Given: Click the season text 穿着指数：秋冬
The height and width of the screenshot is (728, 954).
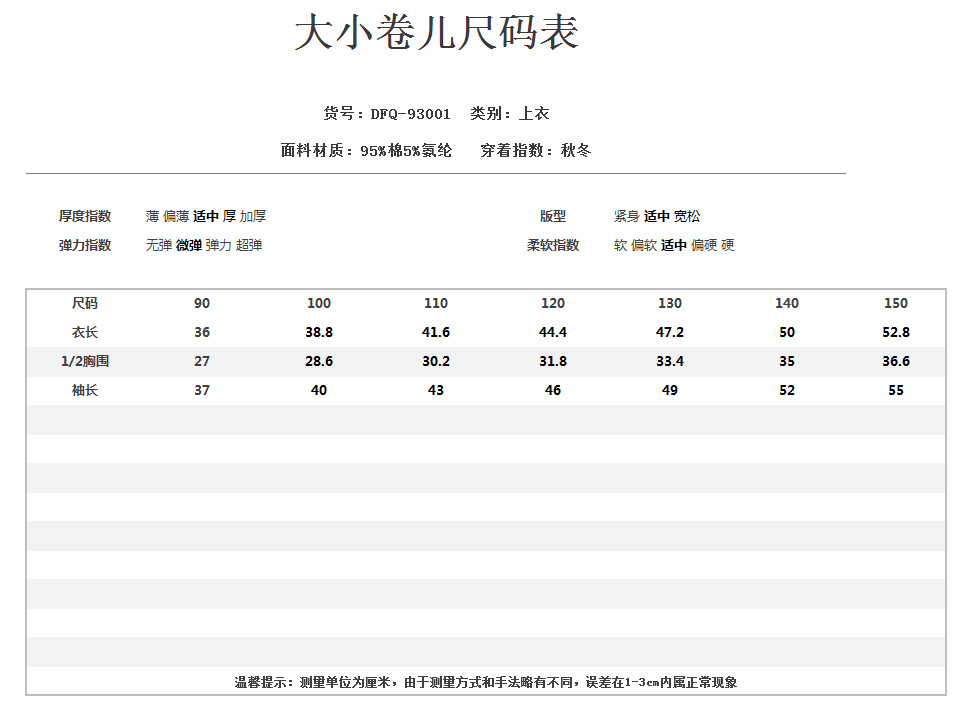Looking at the screenshot, I should click(x=536, y=150).
